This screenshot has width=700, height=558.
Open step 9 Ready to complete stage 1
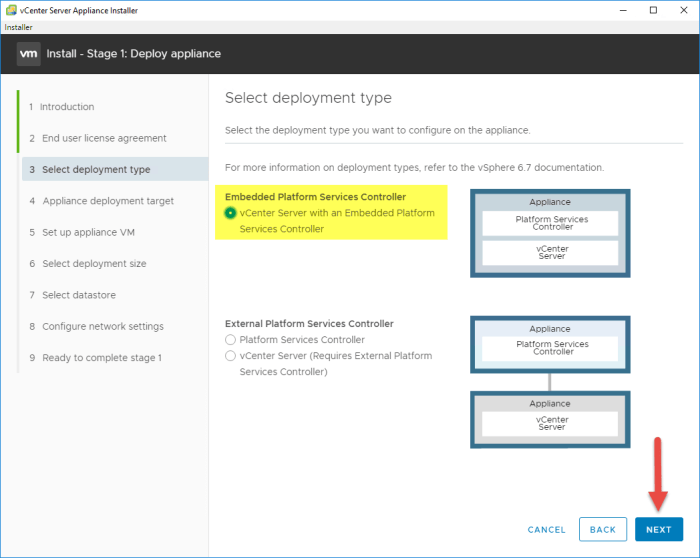96,358
